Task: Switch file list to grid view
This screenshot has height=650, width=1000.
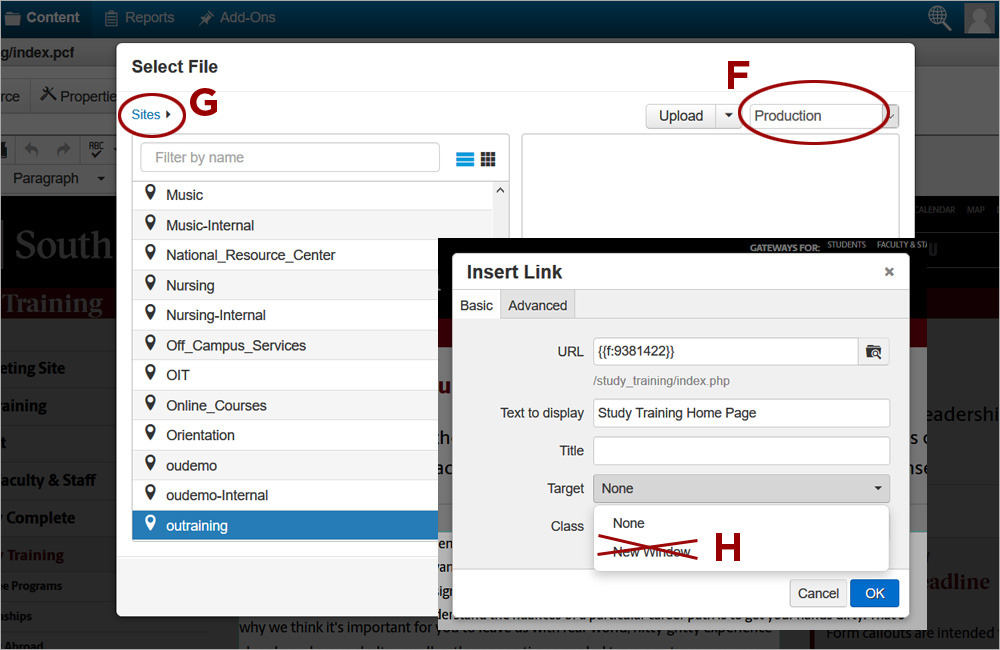Action: 486,157
